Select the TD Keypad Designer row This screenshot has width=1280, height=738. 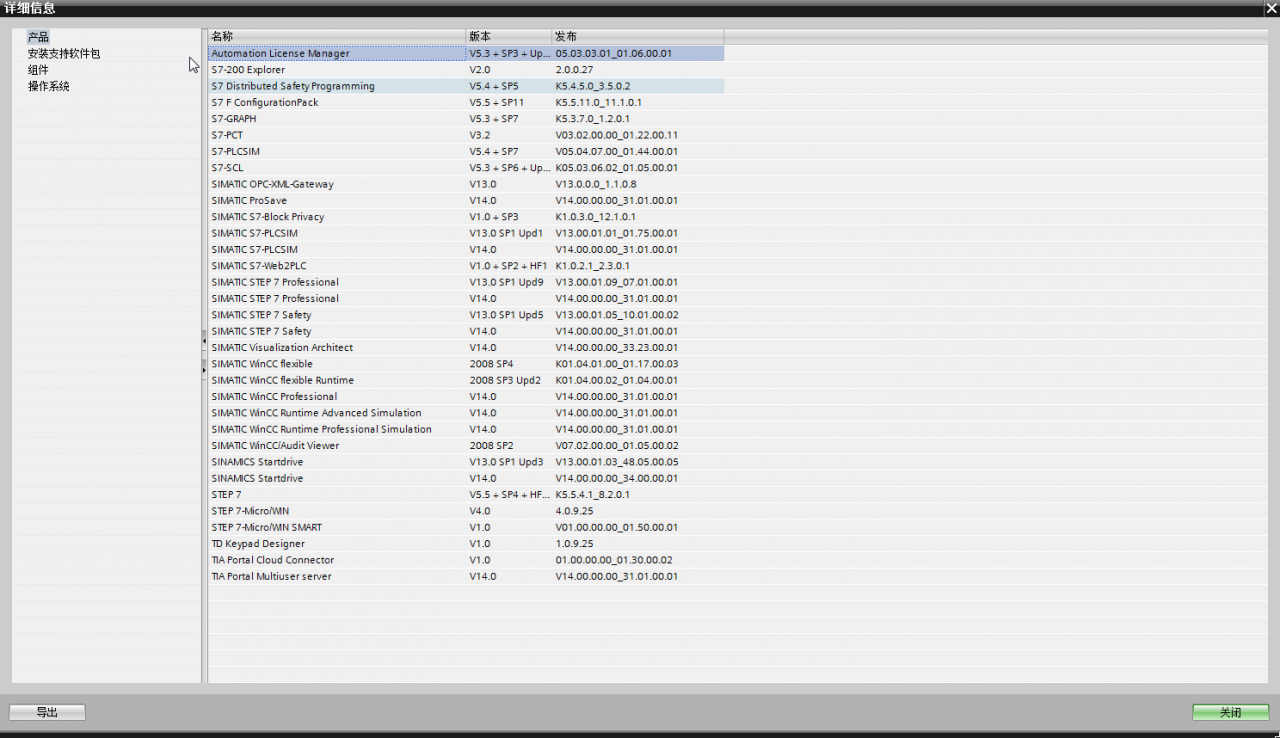coord(466,543)
